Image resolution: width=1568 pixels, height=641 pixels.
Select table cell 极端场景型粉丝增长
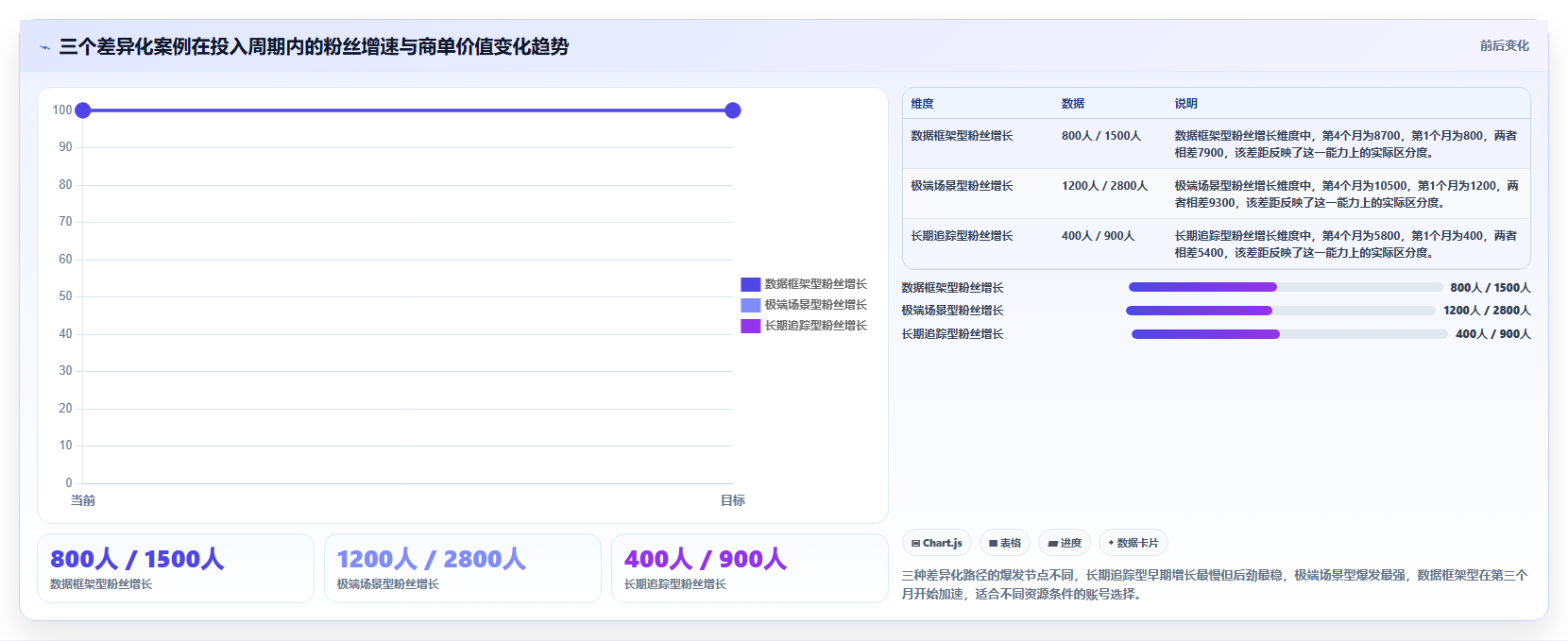click(962, 186)
